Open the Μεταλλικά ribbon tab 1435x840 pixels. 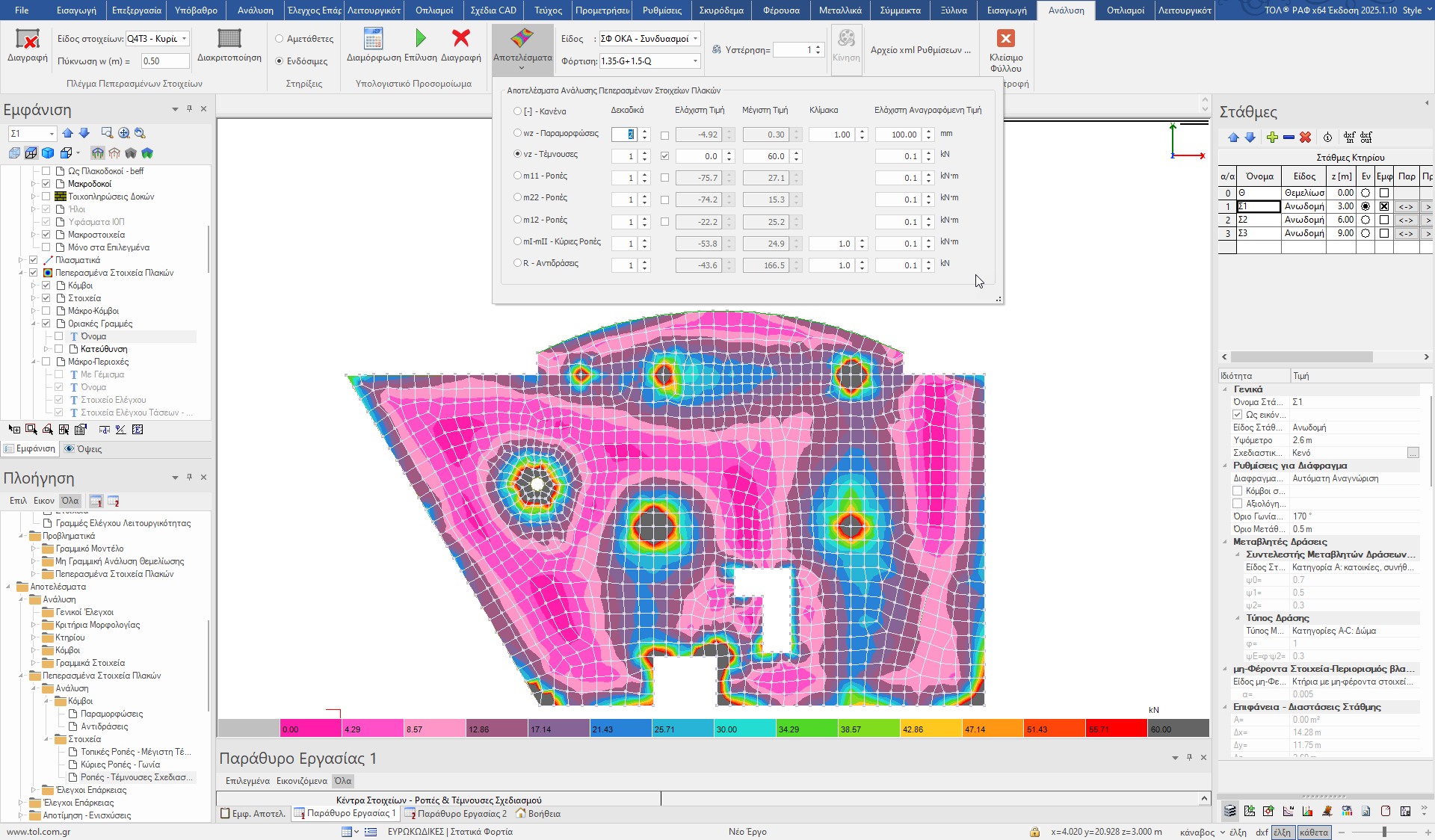839,10
